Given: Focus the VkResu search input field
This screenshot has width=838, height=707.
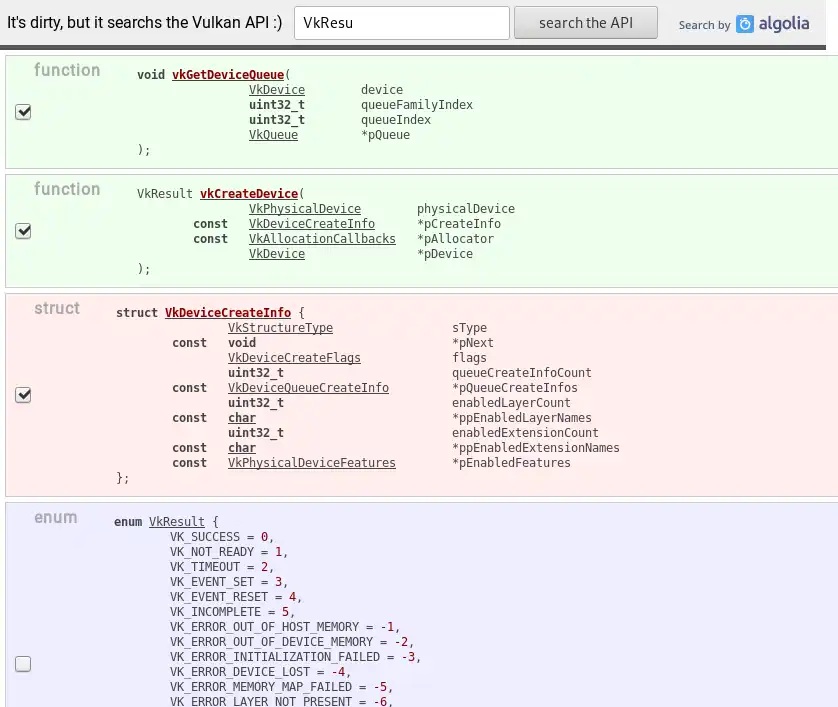Looking at the screenshot, I should pos(401,23).
